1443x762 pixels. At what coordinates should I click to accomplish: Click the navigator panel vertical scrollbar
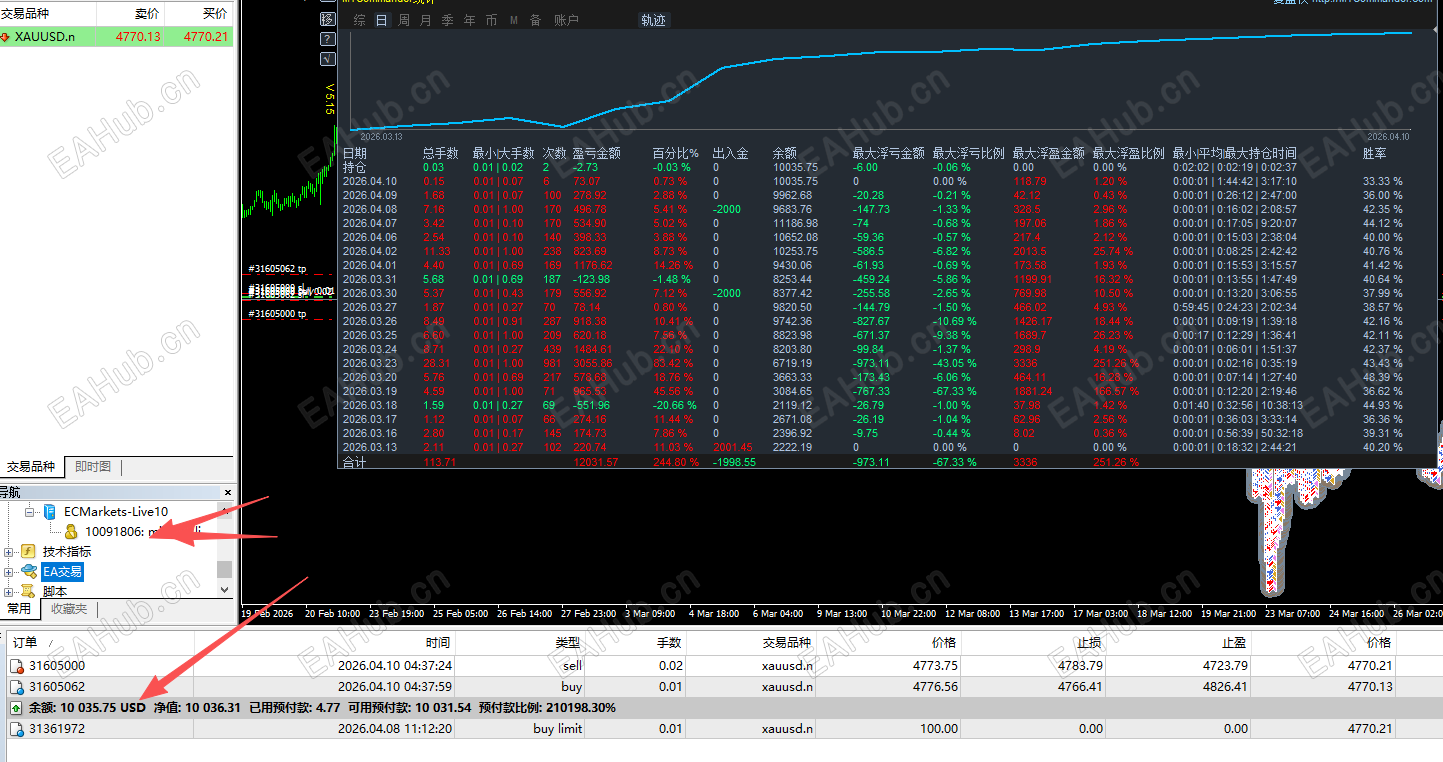[225, 569]
